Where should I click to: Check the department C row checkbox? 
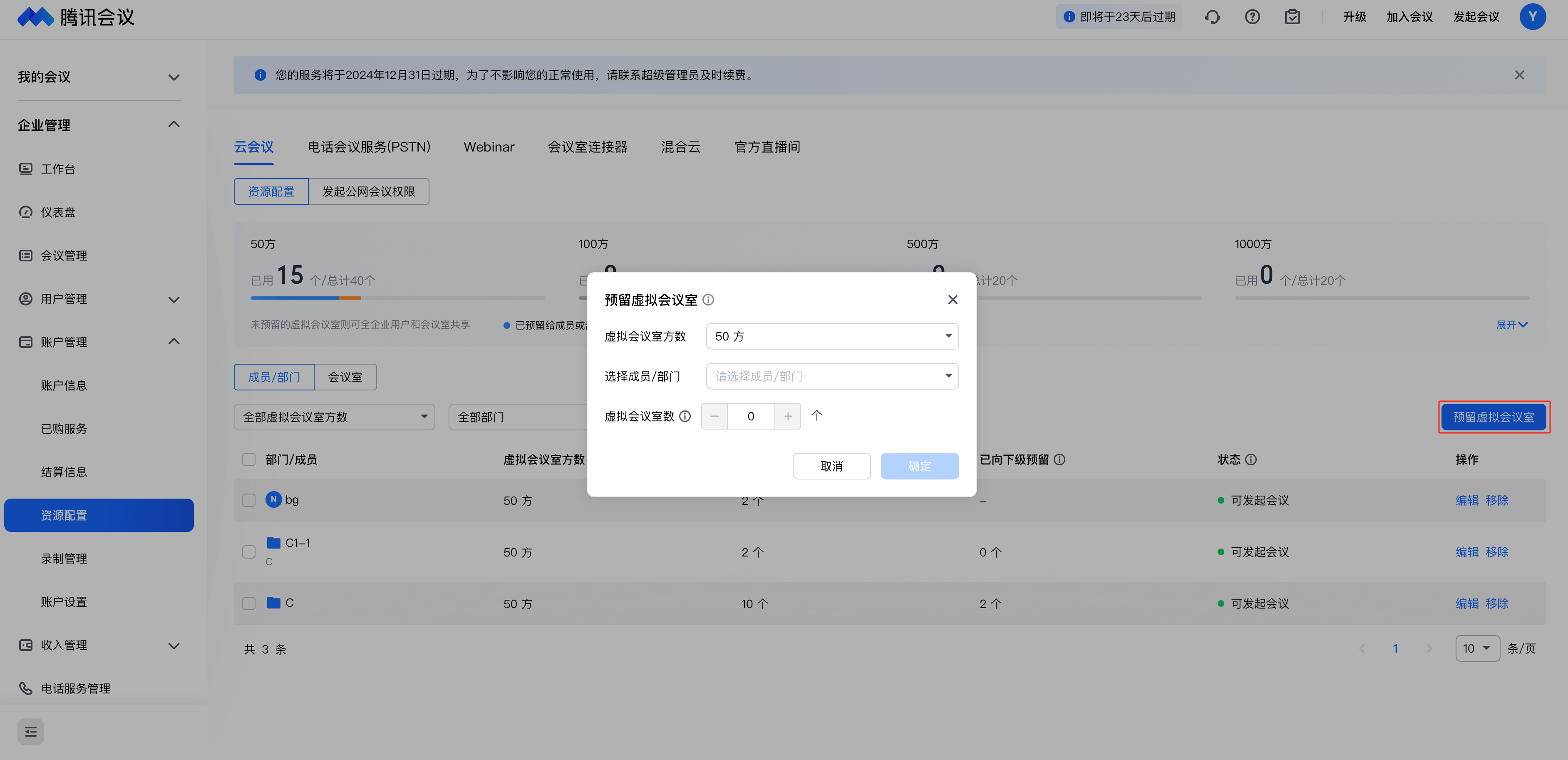248,604
